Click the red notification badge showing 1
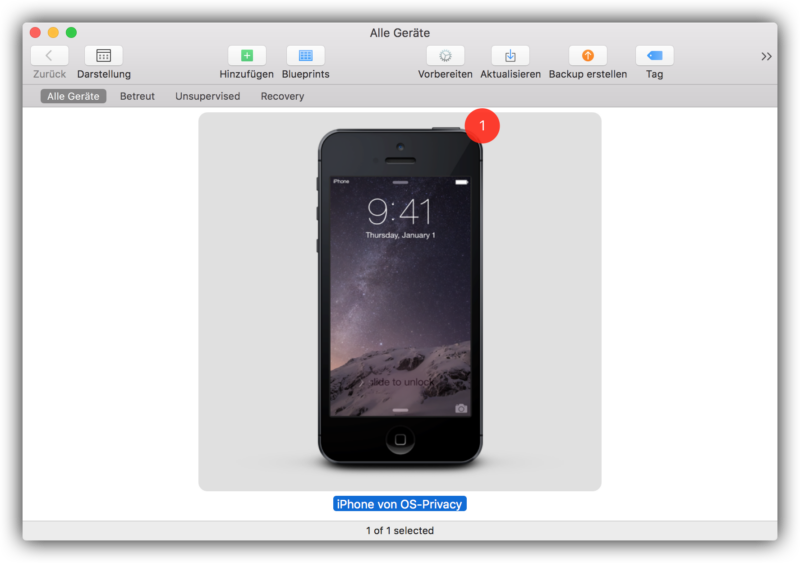800x563 pixels. point(482,126)
